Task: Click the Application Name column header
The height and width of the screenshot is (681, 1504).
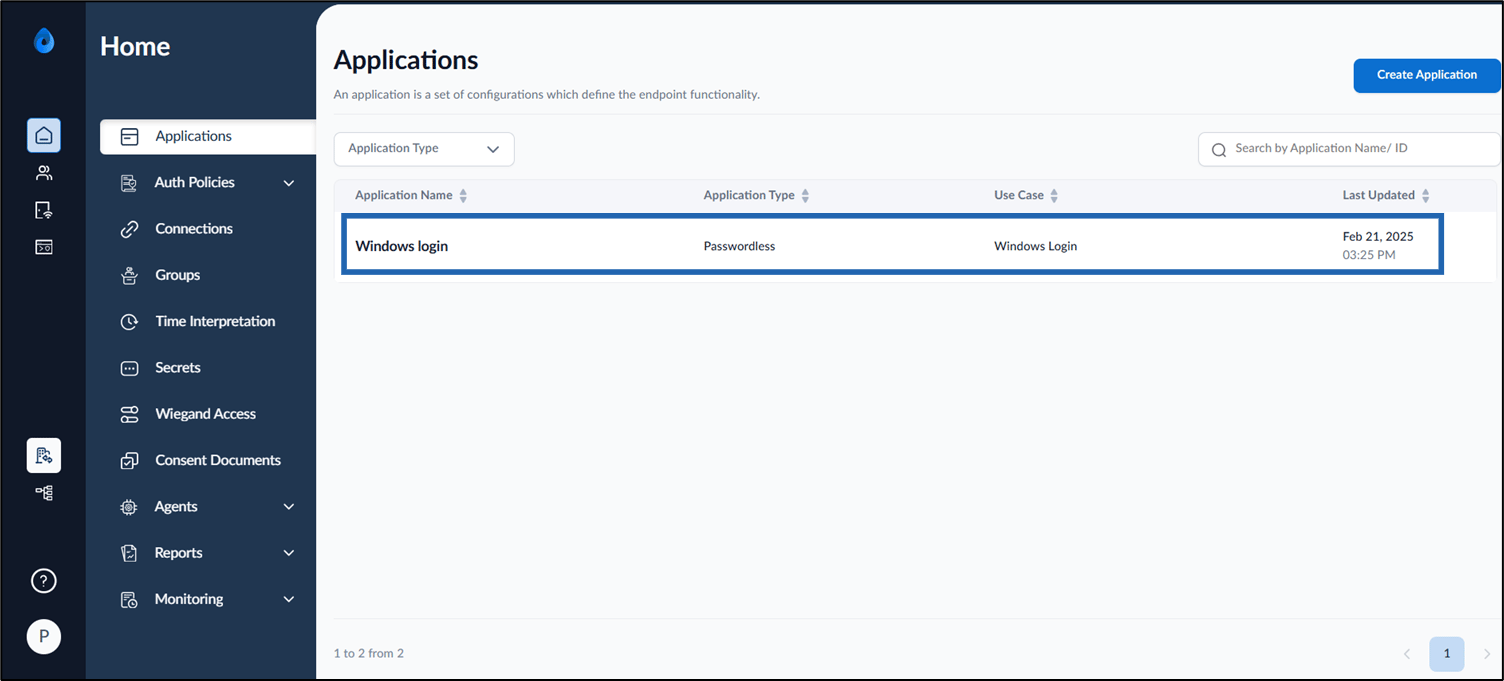Action: tap(404, 195)
